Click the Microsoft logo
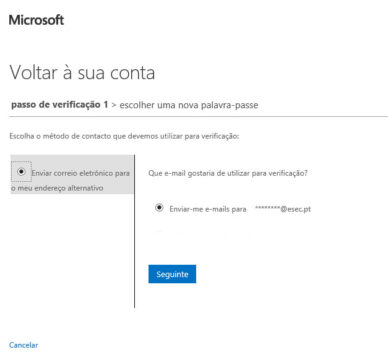This screenshot has height=360, width=388. (x=36, y=20)
